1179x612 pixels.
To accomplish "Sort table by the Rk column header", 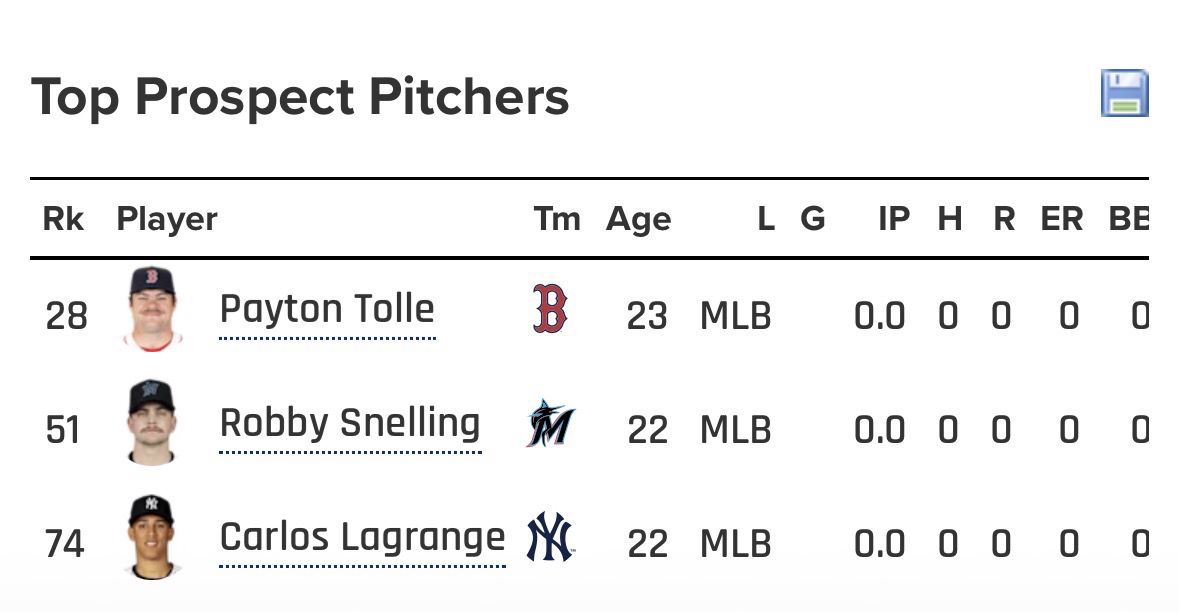I will point(63,219).
